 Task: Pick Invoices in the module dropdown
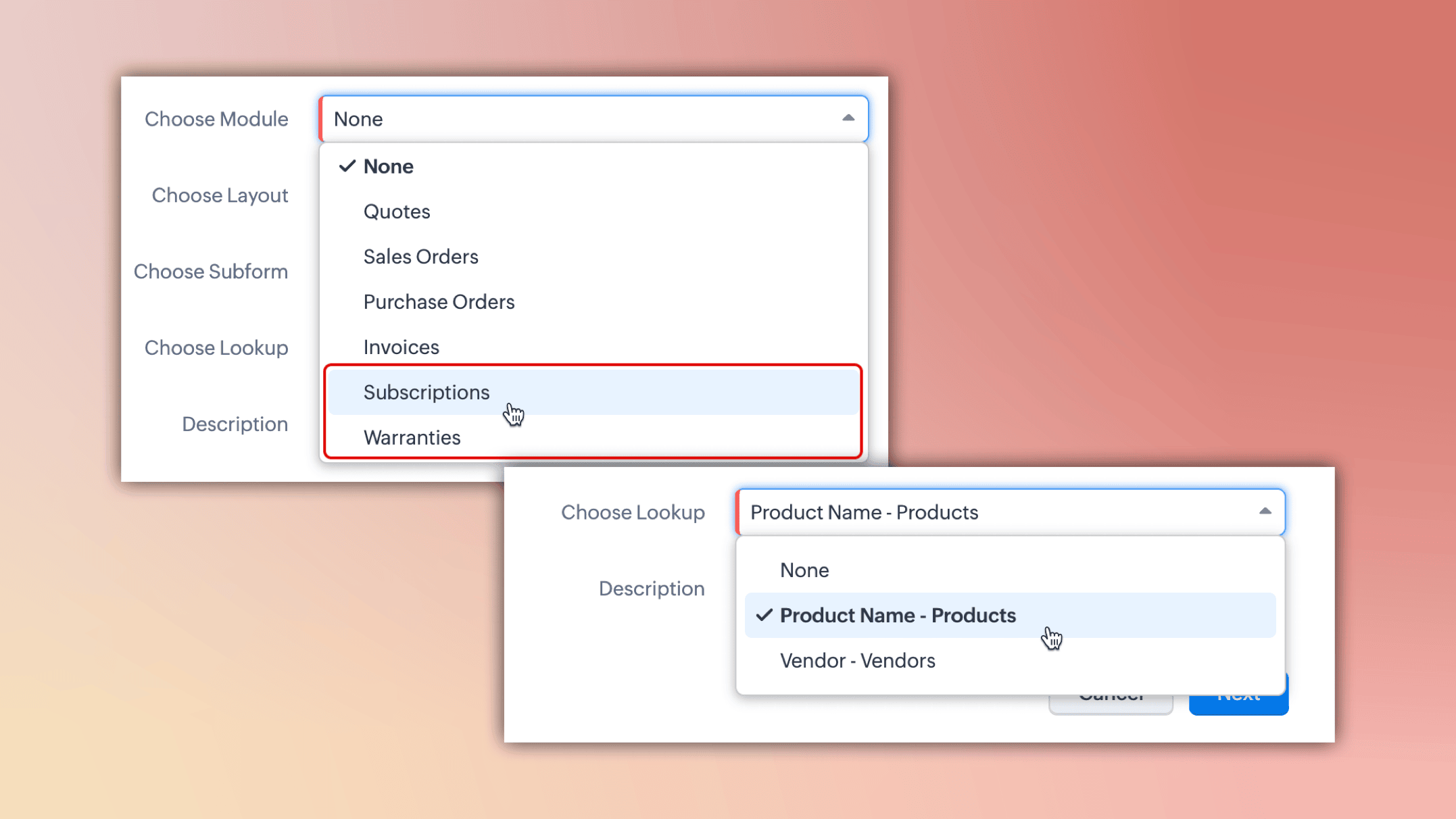[x=401, y=347]
